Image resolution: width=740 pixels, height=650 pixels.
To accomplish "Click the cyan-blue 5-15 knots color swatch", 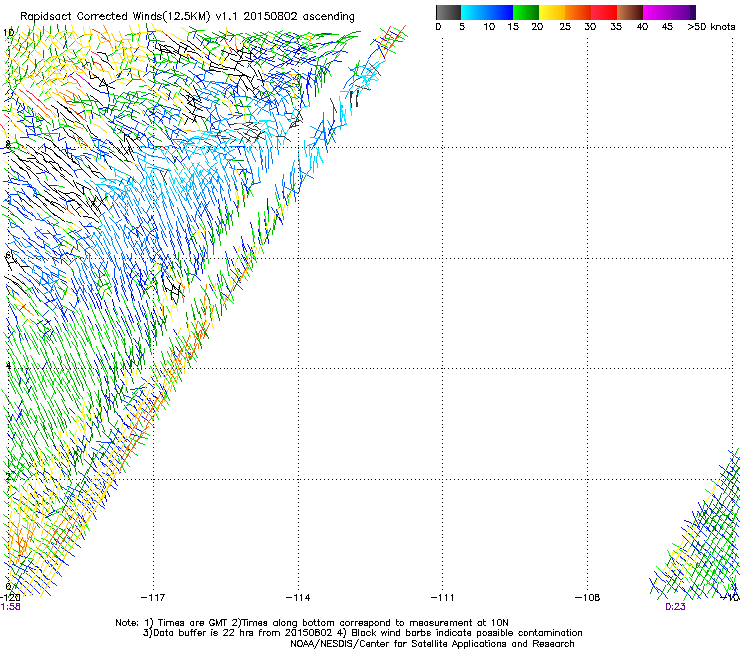I will click(x=487, y=12).
